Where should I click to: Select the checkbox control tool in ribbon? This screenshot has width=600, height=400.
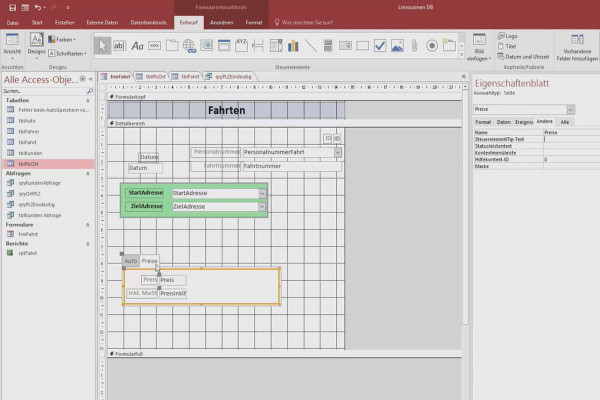click(x=380, y=46)
